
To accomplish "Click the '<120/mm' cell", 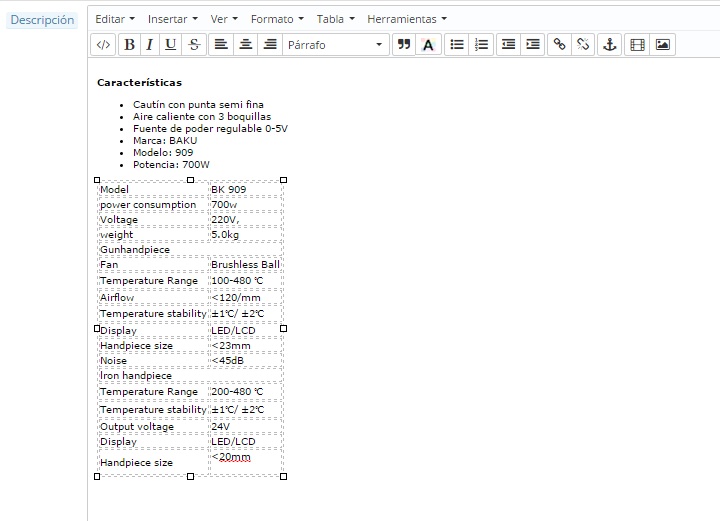I will pyautogui.click(x=246, y=297).
